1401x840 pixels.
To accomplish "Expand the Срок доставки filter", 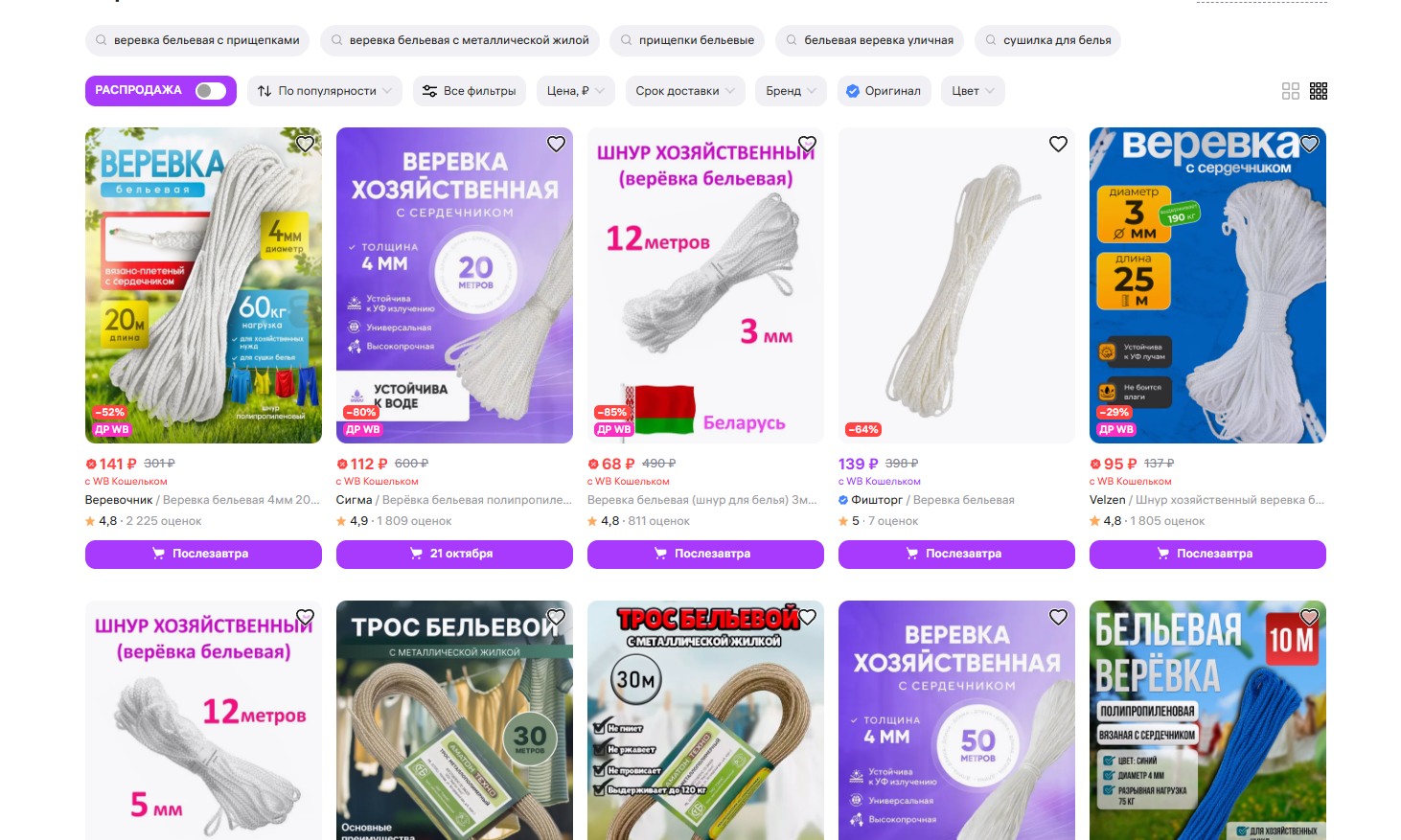I will (685, 91).
